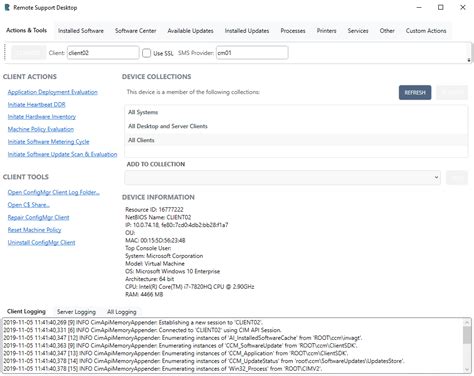Screen dimensions: 474x376
Task: Click the CPU: Intel Core i7-7820HQ line
Action: [x=190, y=287]
